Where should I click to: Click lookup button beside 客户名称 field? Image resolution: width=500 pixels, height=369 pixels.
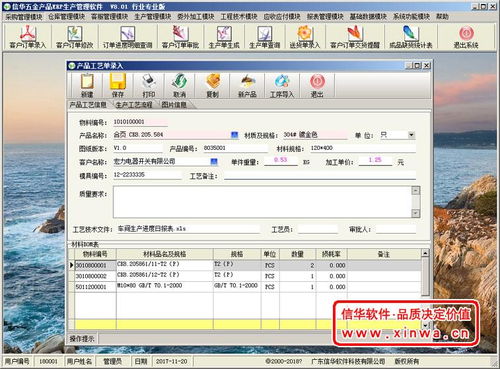coord(214,162)
